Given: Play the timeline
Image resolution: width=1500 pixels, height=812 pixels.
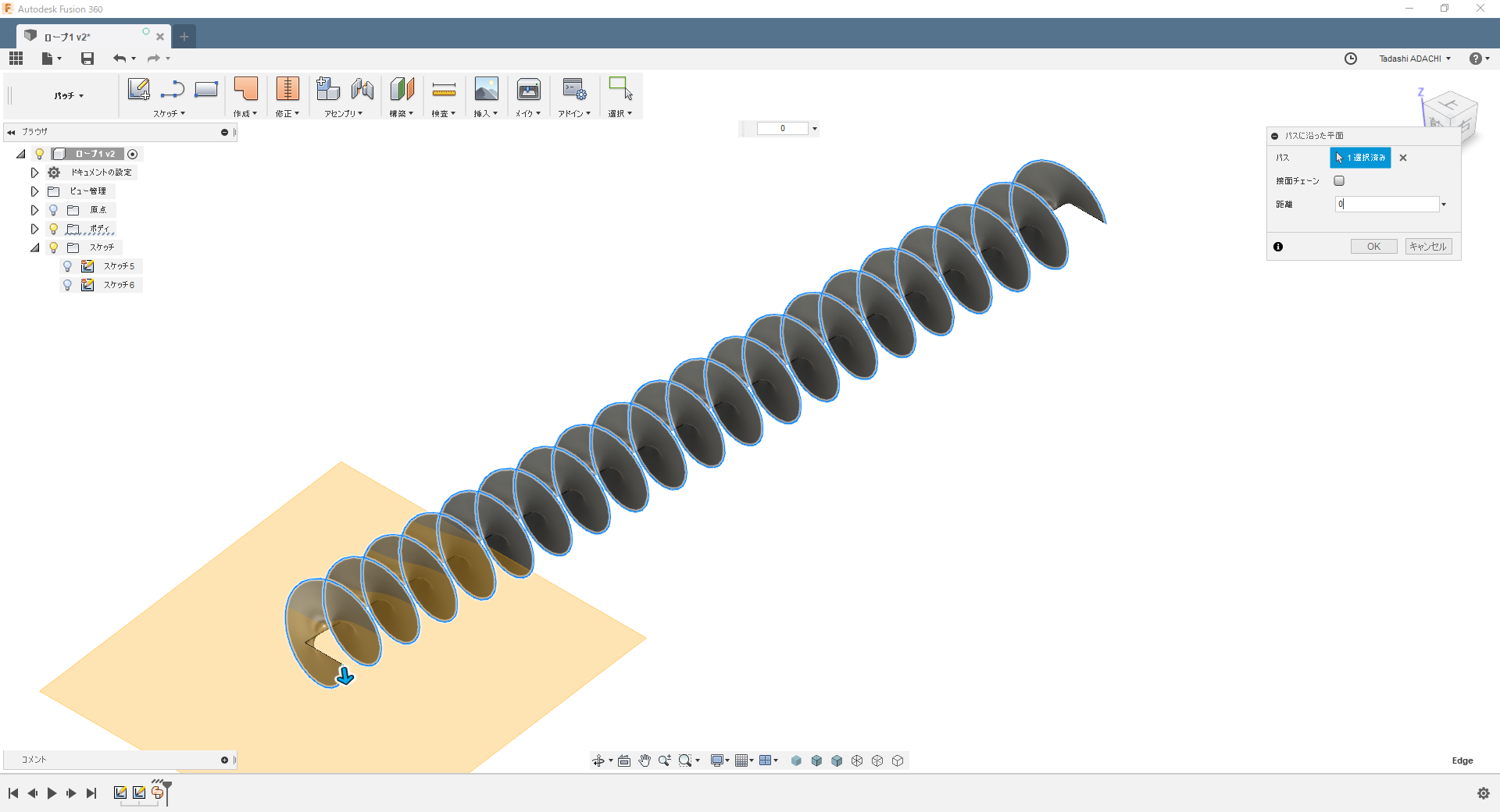Looking at the screenshot, I should 52,793.
